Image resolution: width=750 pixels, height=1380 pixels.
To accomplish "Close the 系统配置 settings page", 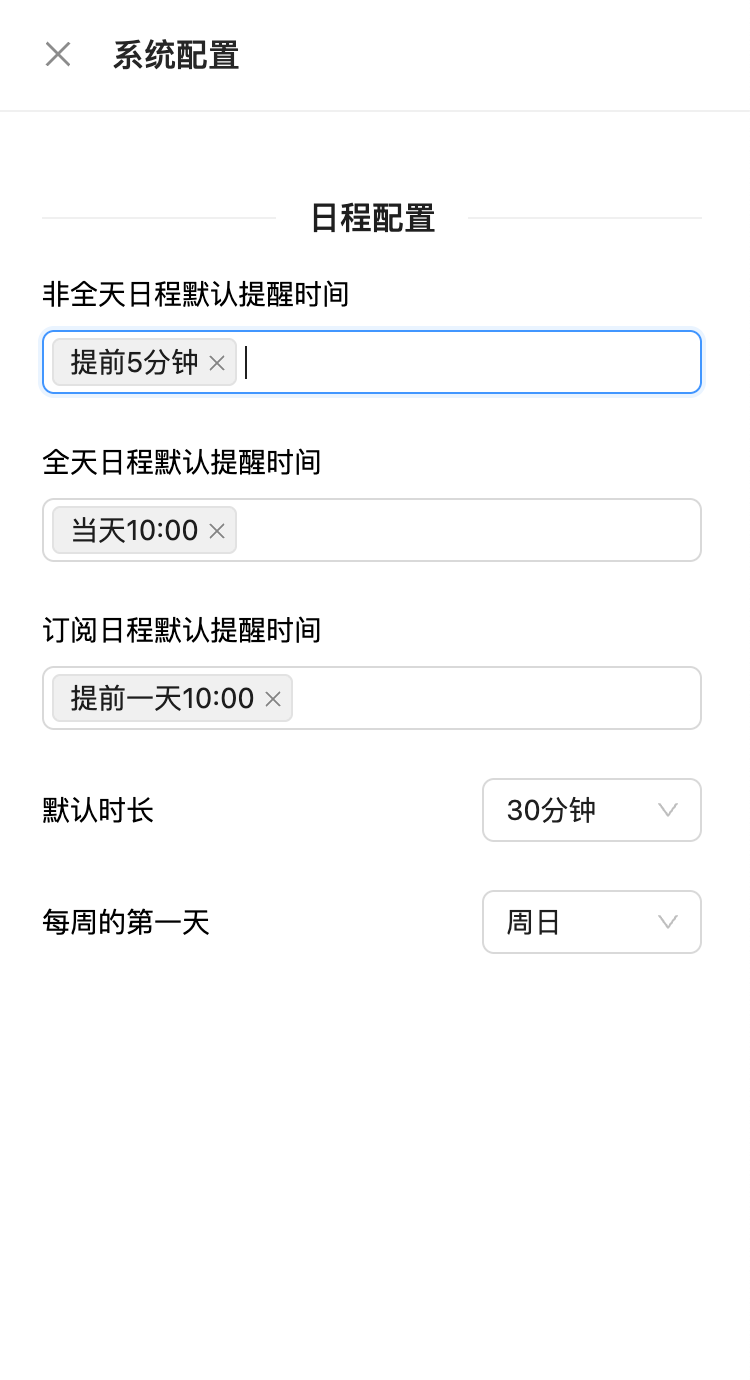I will tap(58, 55).
